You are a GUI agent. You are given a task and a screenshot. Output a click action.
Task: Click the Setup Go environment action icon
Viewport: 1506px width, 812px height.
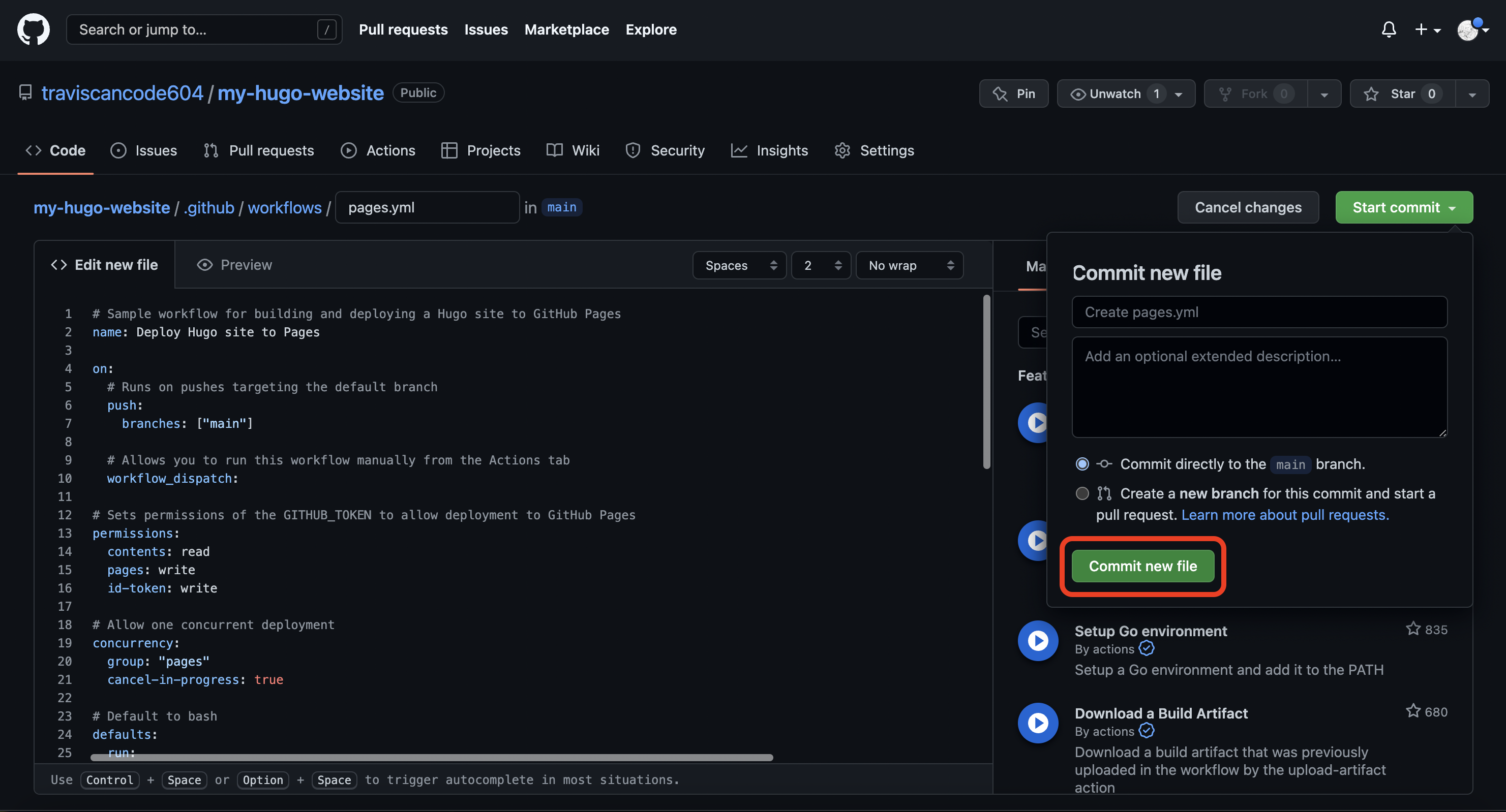[1038, 641]
